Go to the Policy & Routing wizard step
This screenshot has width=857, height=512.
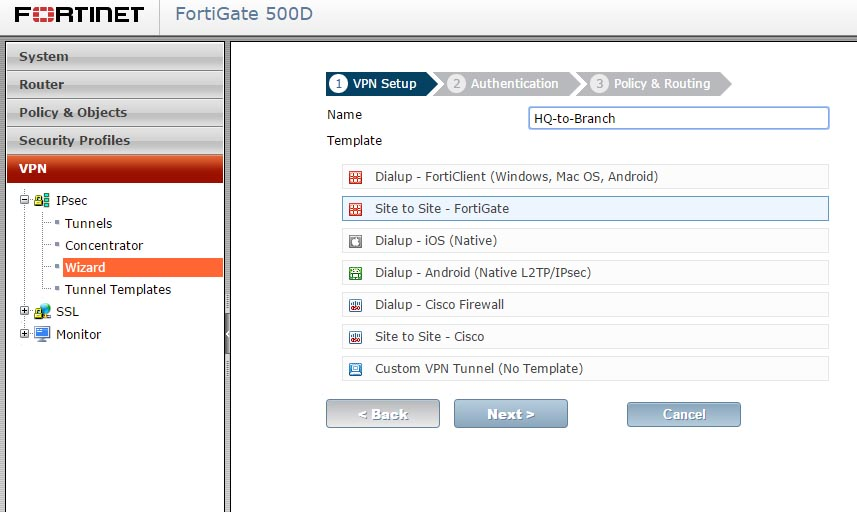[656, 84]
